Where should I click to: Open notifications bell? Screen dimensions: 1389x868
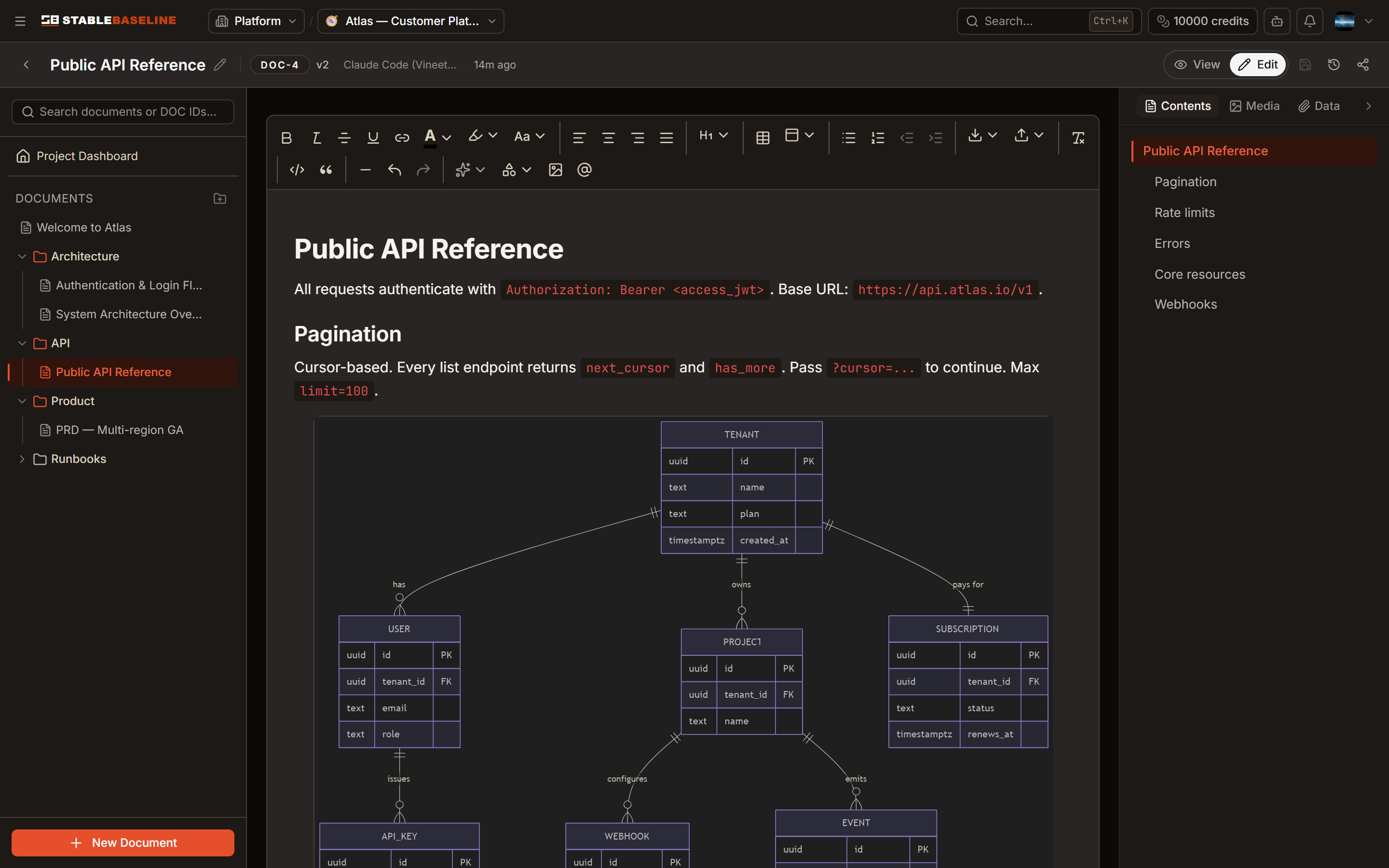click(1310, 21)
